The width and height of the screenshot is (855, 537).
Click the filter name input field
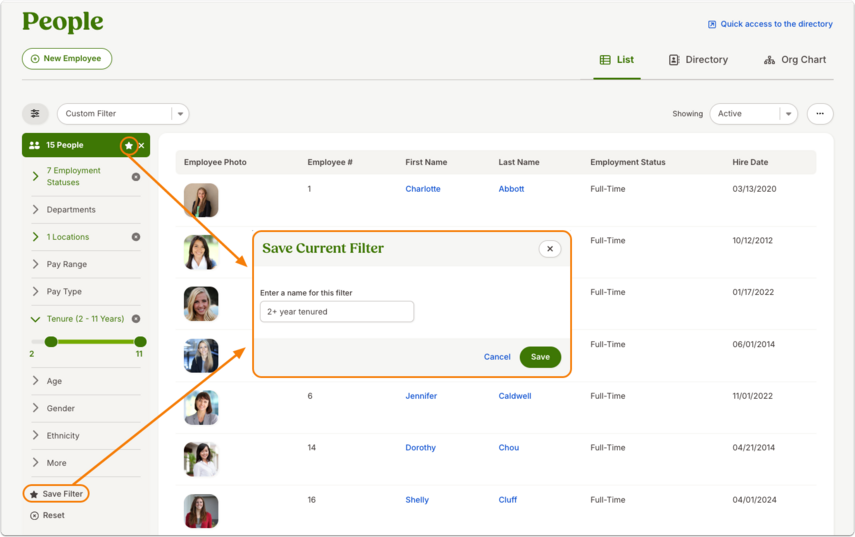point(337,312)
